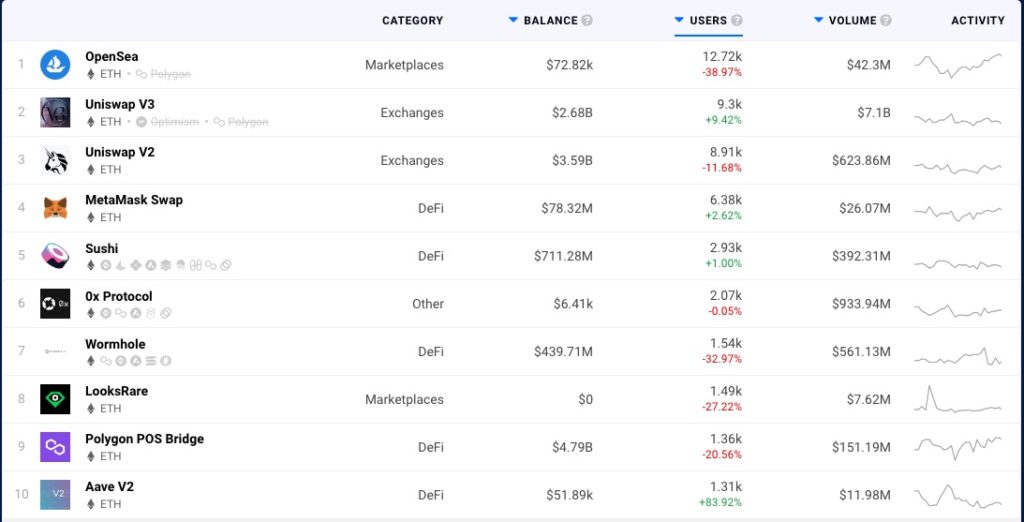Click the LooksRare eye logo

tap(55, 399)
